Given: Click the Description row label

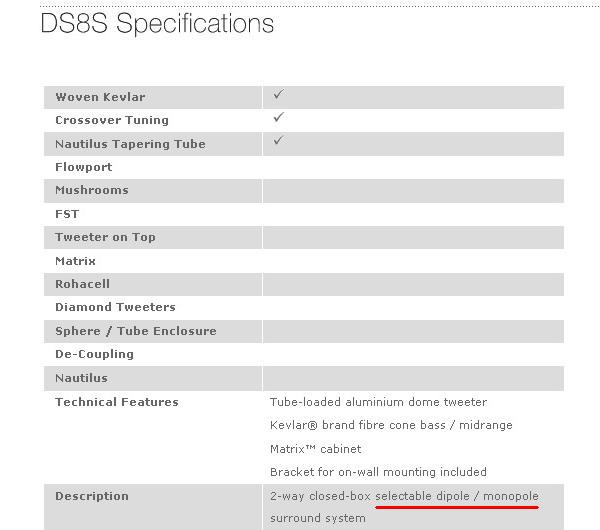Looking at the screenshot, I should pyautogui.click(x=92, y=496).
